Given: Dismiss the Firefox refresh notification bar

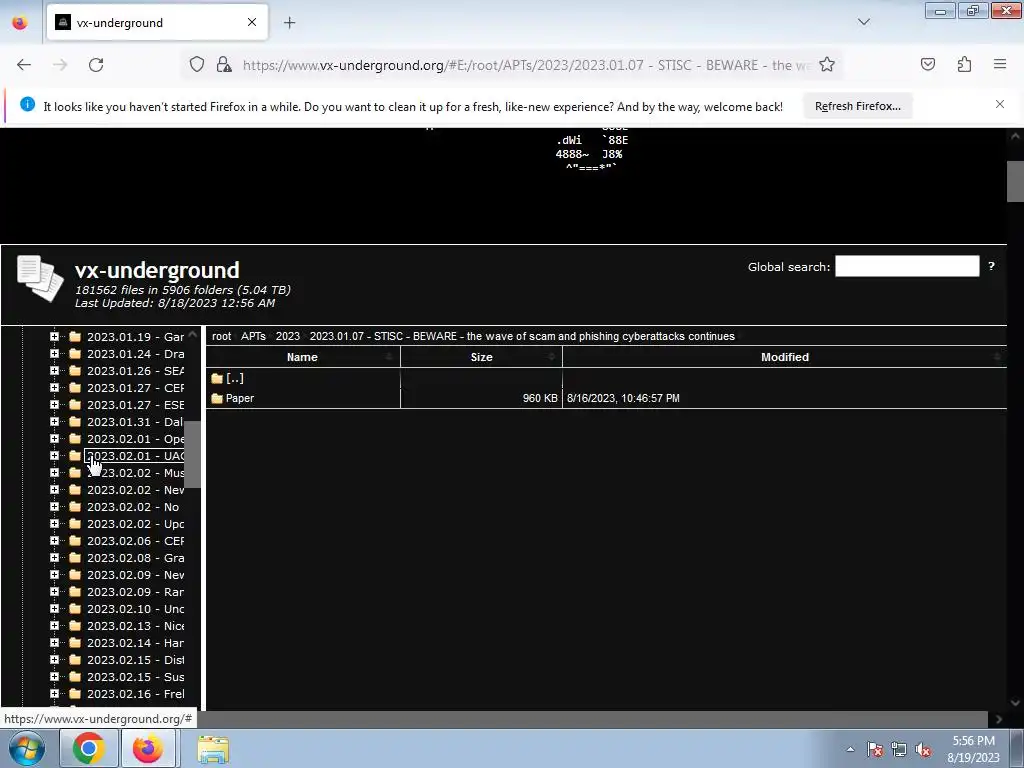Looking at the screenshot, I should (999, 104).
